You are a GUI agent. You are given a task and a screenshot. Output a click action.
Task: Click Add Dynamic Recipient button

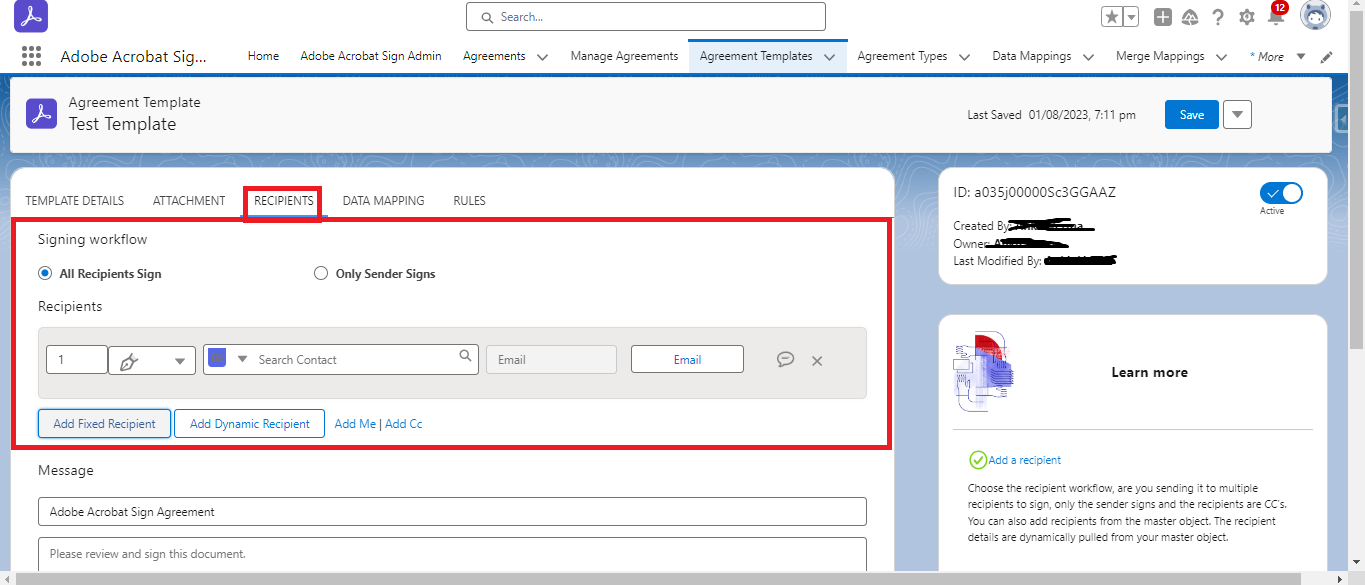click(x=250, y=424)
